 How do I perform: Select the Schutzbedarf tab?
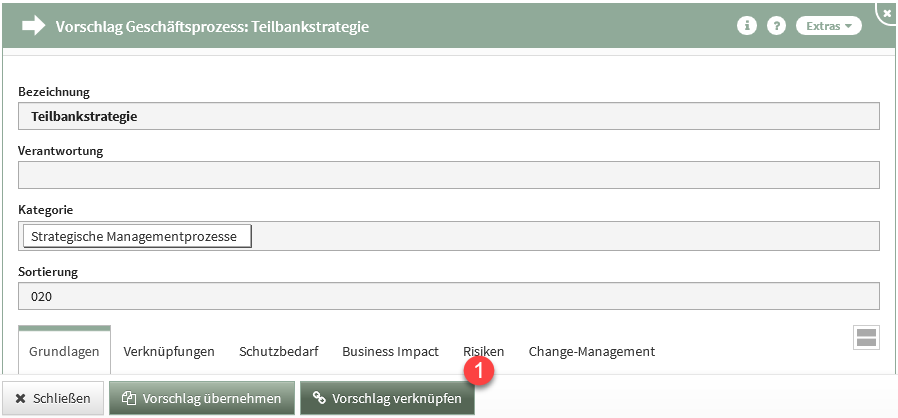point(278,352)
